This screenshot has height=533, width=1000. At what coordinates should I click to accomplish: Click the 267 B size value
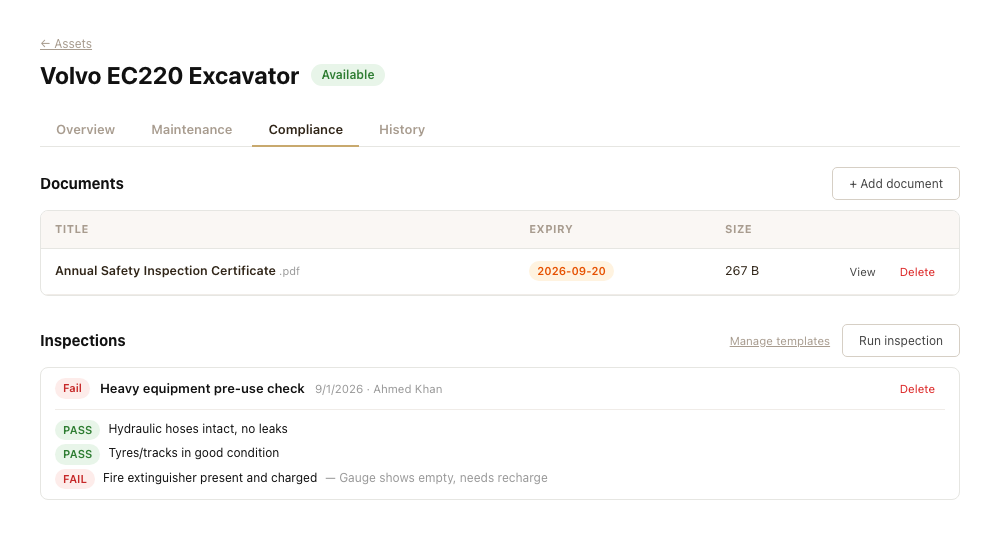point(742,271)
